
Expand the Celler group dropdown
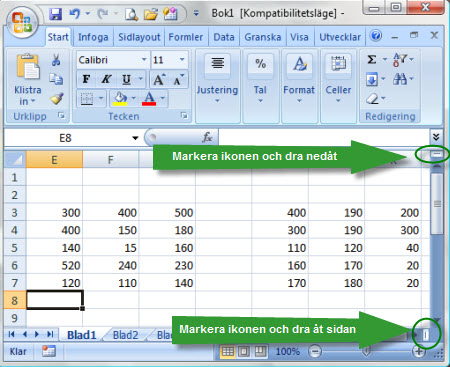(338, 101)
